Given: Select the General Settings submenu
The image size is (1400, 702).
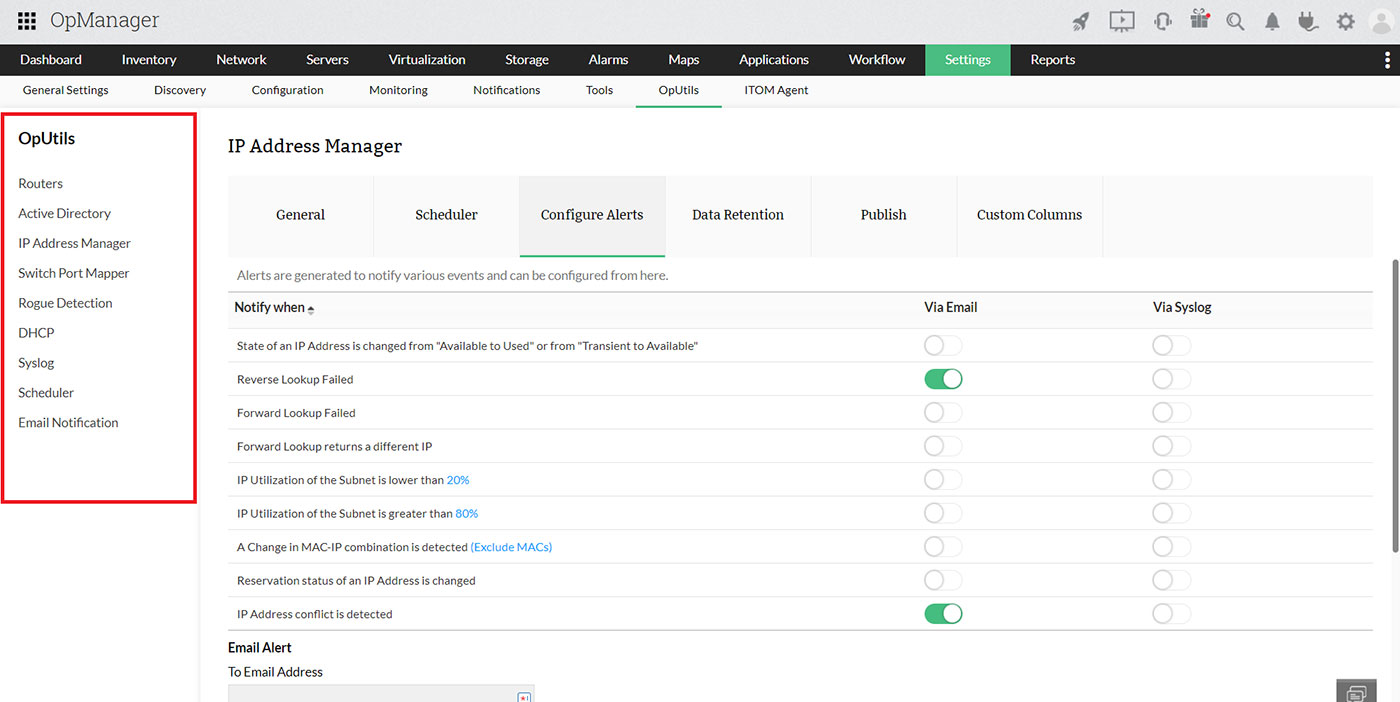Looking at the screenshot, I should coord(66,90).
